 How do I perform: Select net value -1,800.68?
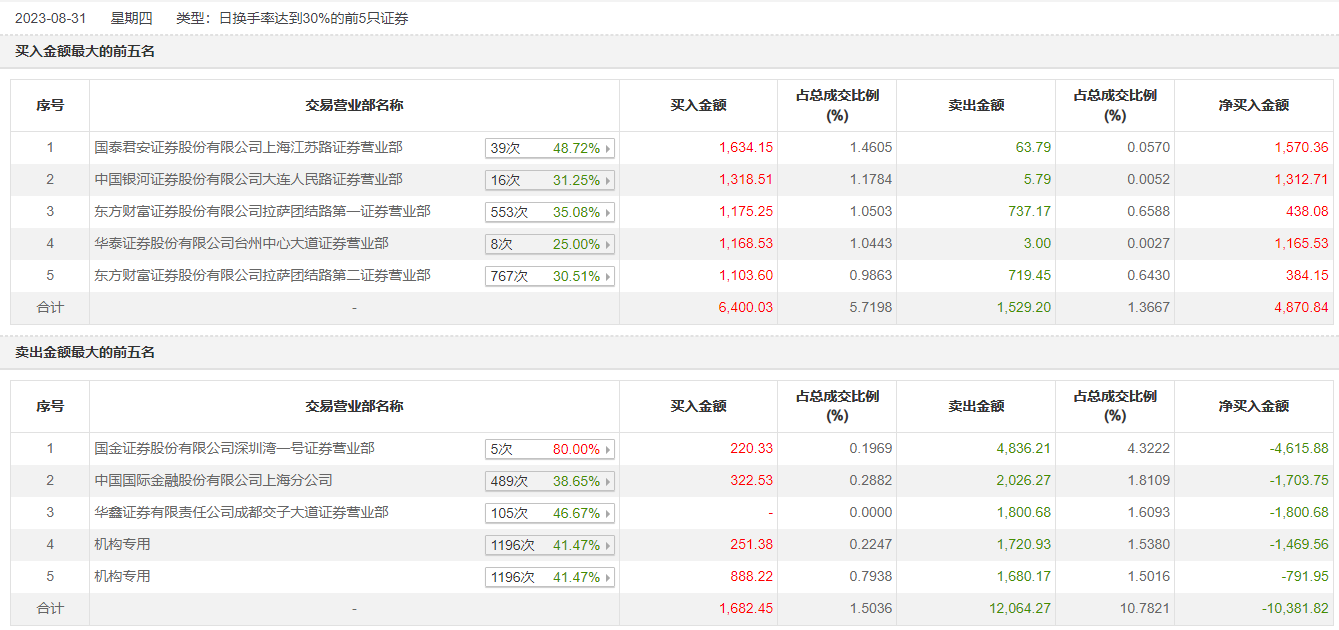(x=1299, y=513)
